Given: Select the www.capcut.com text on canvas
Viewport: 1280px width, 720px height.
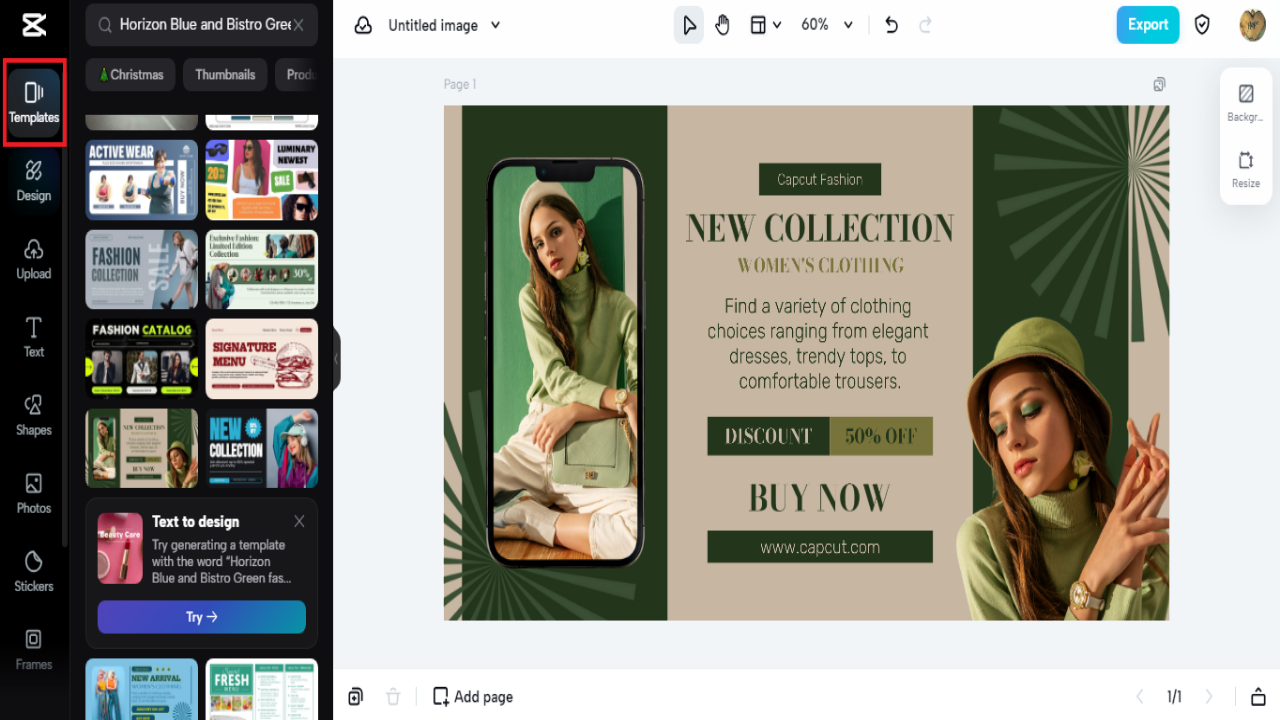Looking at the screenshot, I should [820, 547].
